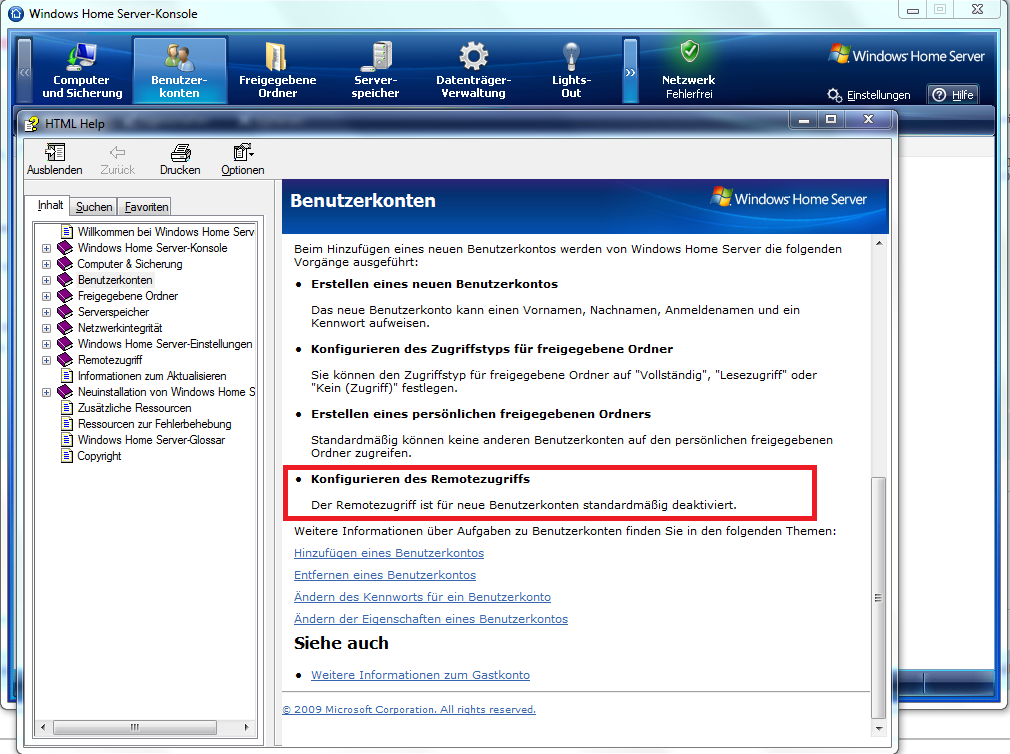Click the Freigegebene Ordner book icon
The height and width of the screenshot is (754, 1010).
click(65, 296)
